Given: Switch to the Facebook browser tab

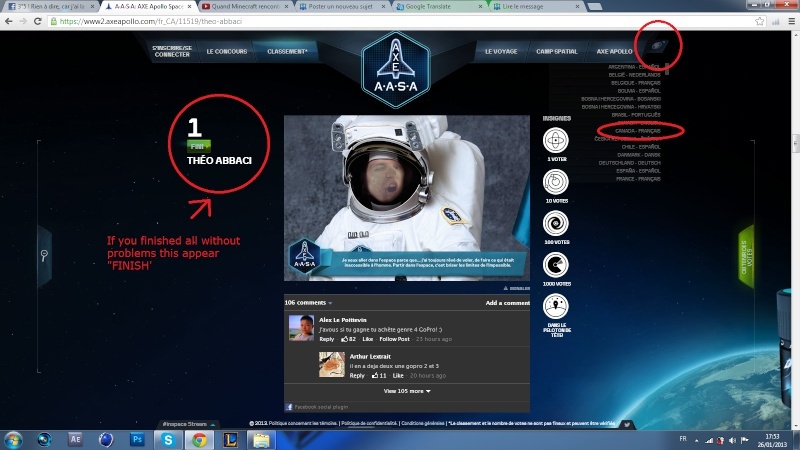Looking at the screenshot, I should tap(49, 6).
